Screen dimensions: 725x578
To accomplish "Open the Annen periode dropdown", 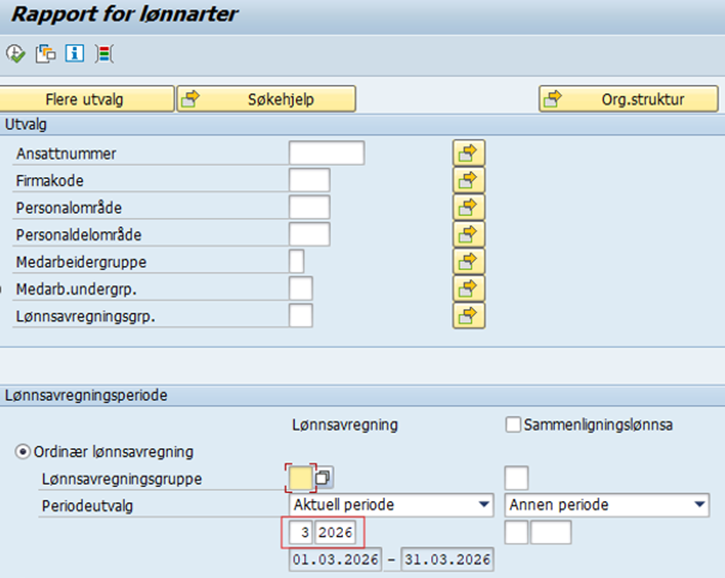I will [607, 504].
